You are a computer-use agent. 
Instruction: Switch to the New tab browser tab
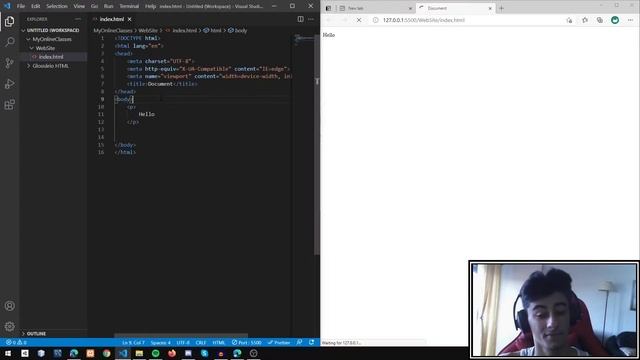point(376,8)
